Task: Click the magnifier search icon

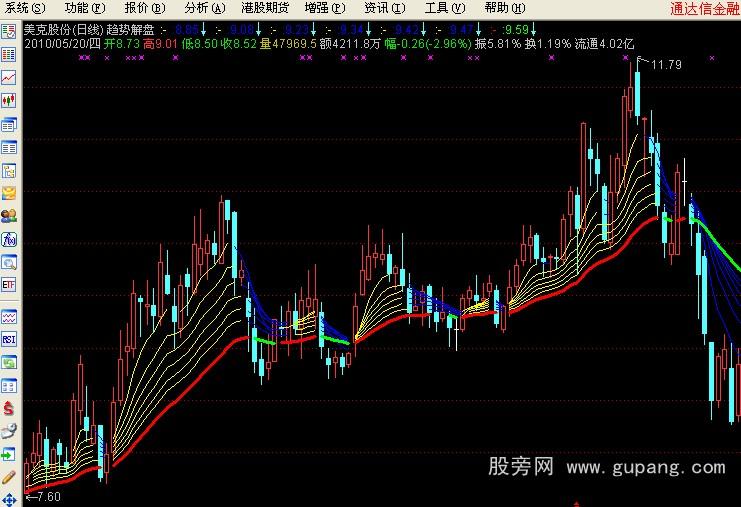Action: click(x=9, y=263)
